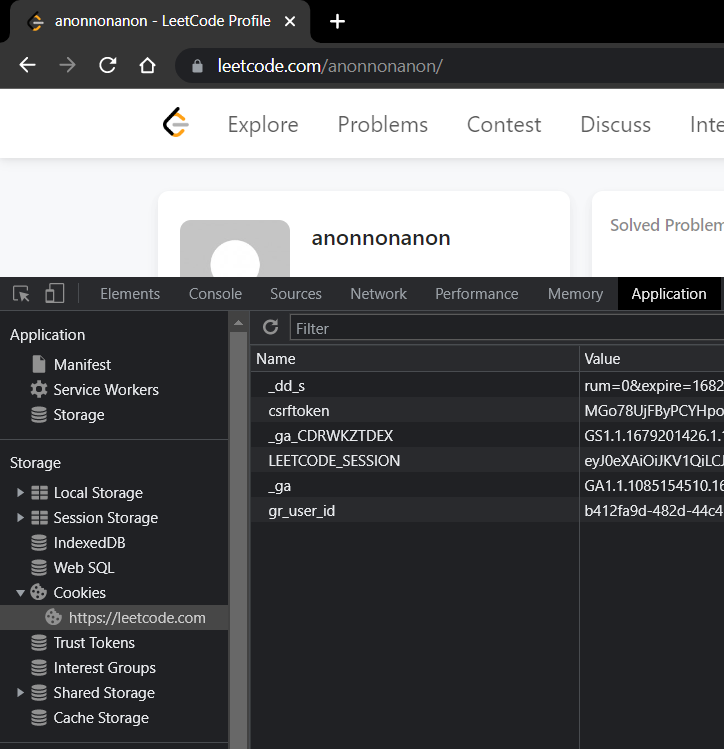Collapse the Cookies tree node

coord(20,593)
